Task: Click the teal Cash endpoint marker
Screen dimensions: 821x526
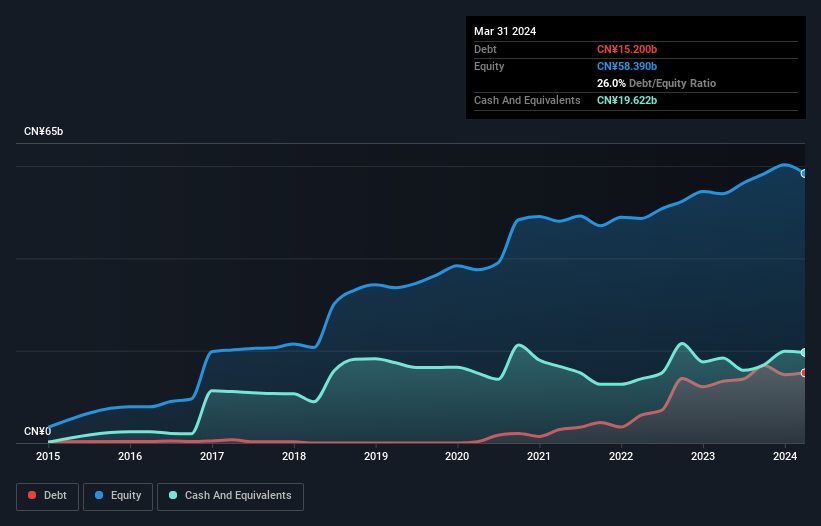Action: pyautogui.click(x=804, y=352)
